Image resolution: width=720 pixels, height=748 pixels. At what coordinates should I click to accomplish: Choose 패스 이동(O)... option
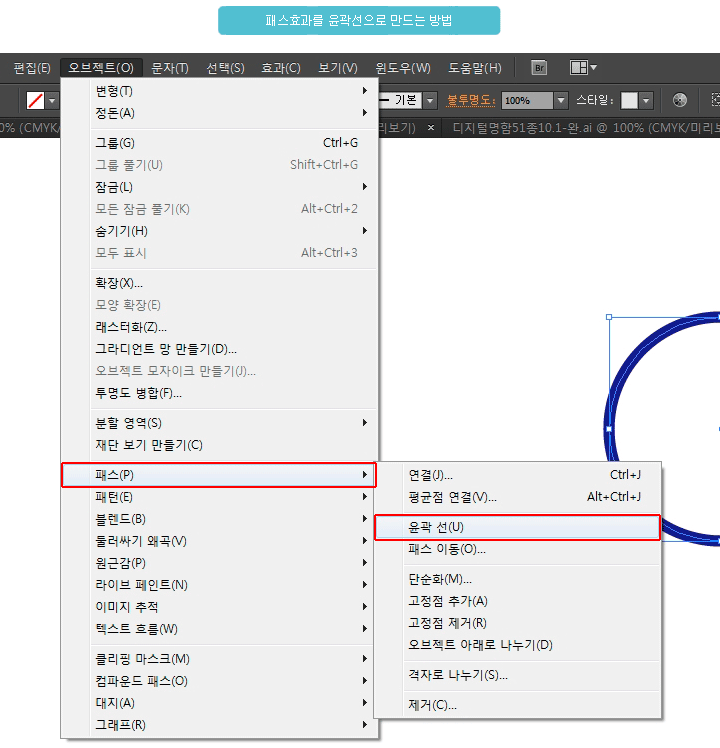(447, 549)
